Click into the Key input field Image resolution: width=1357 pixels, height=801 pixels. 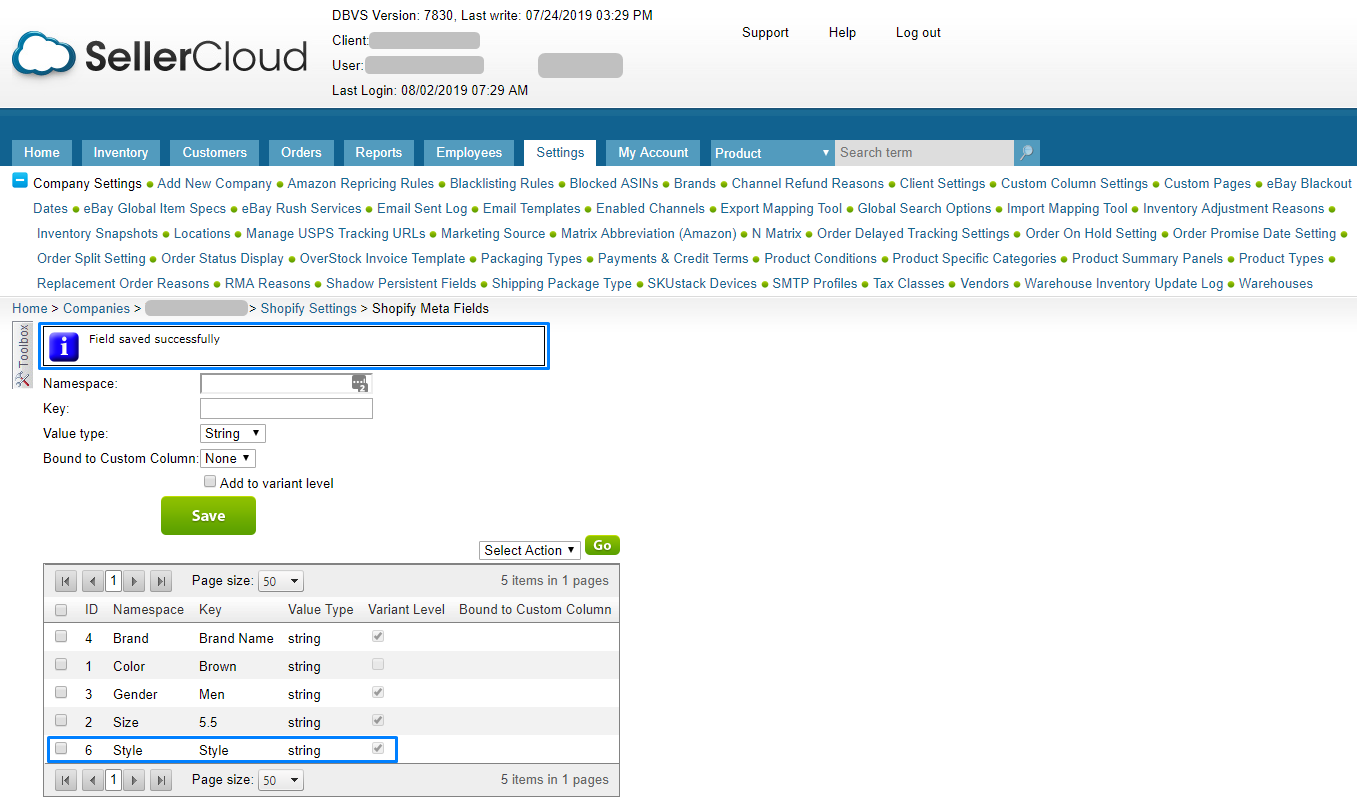(286, 408)
